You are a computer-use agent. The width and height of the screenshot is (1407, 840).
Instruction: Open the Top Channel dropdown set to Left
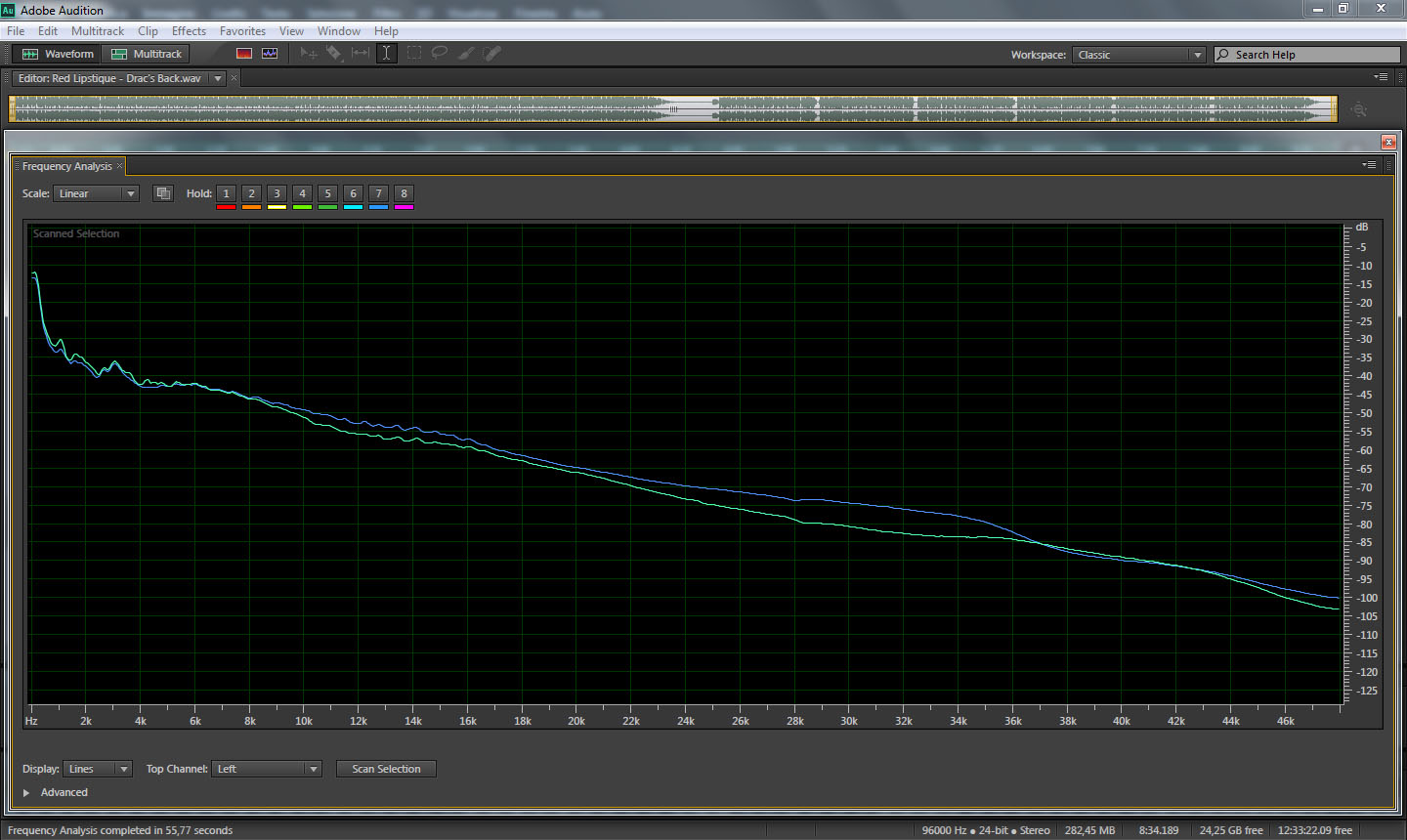pyautogui.click(x=266, y=769)
